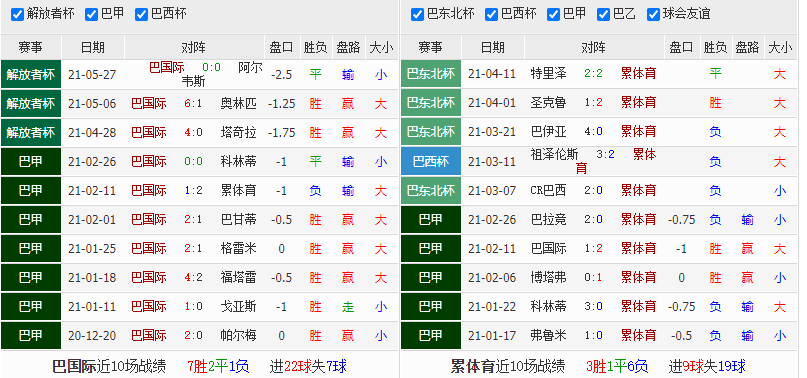Image resolution: width=807 pixels, height=378 pixels.
Task: Click handicap value -1.75
Action: tap(281, 132)
